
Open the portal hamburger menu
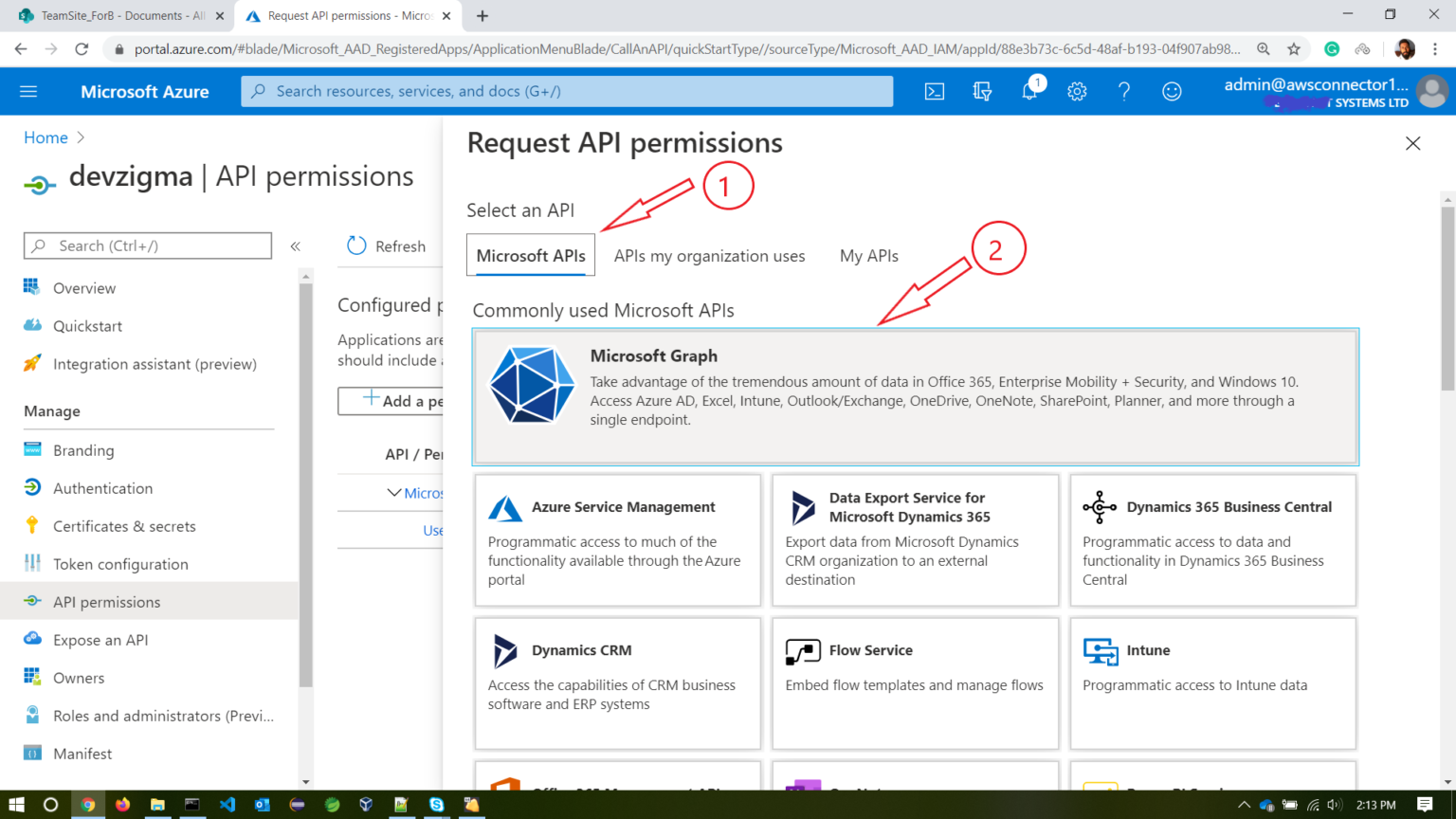coord(27,91)
